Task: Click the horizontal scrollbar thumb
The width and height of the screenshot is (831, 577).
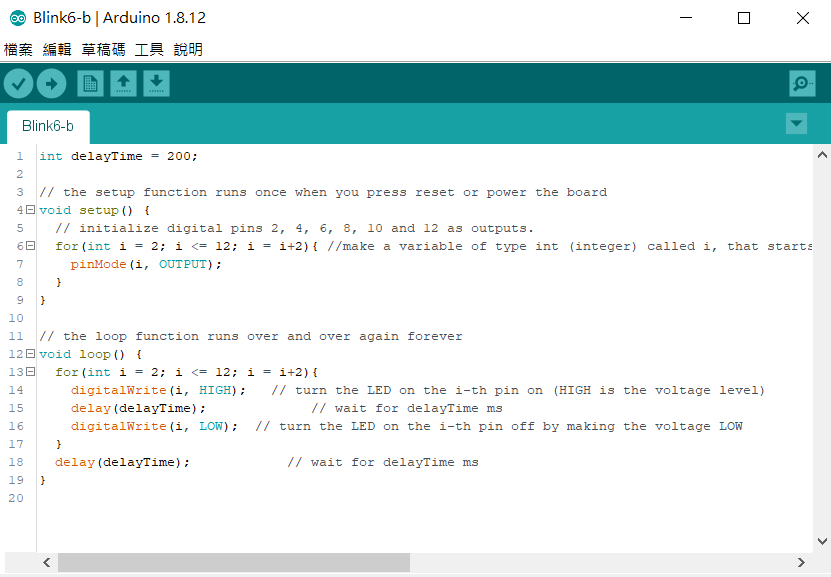Action: [x=233, y=563]
